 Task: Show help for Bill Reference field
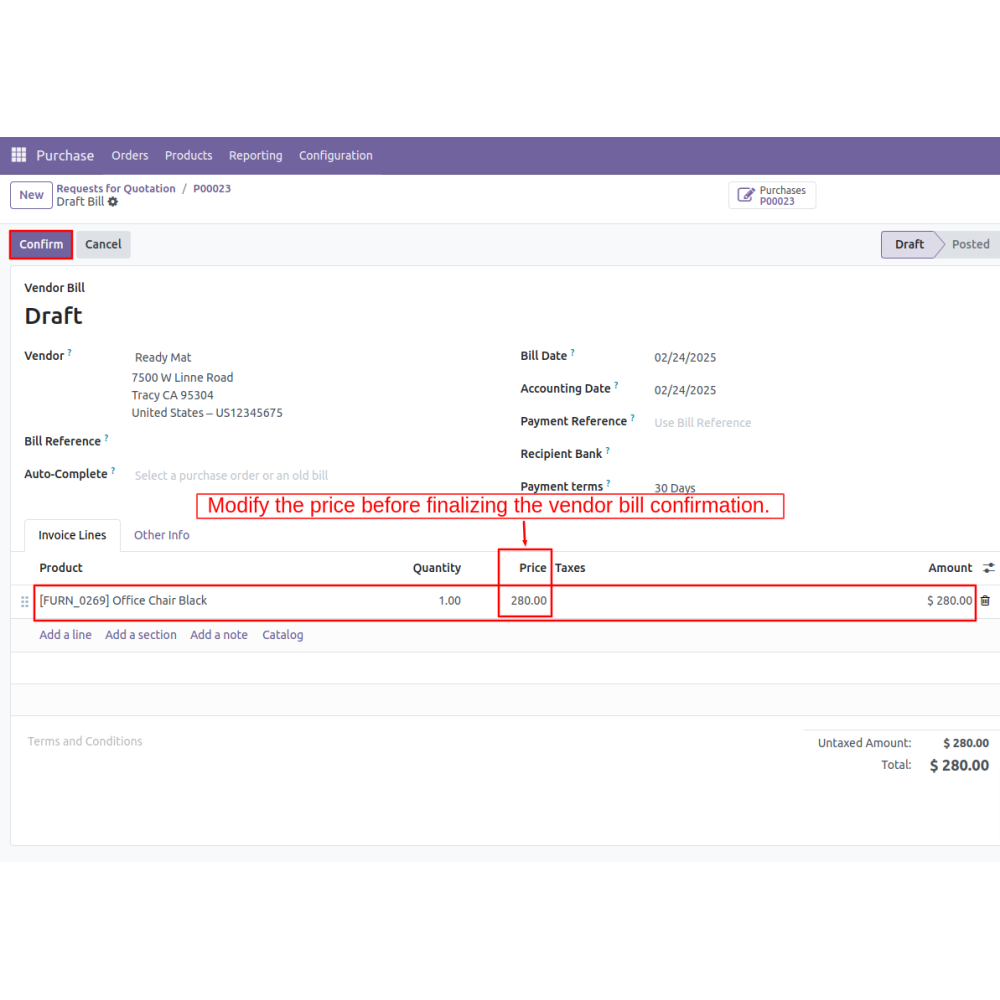(107, 438)
